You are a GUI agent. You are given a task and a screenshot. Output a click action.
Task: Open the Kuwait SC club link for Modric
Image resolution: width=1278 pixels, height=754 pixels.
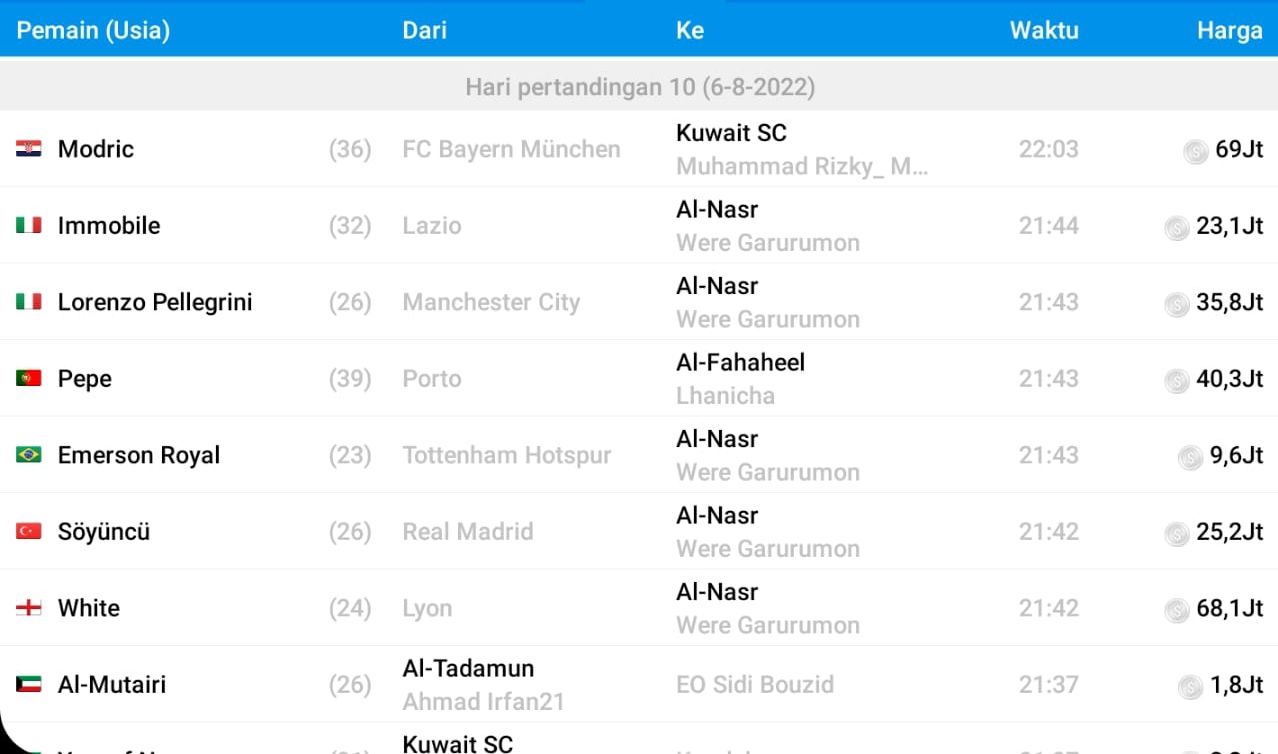[731, 133]
